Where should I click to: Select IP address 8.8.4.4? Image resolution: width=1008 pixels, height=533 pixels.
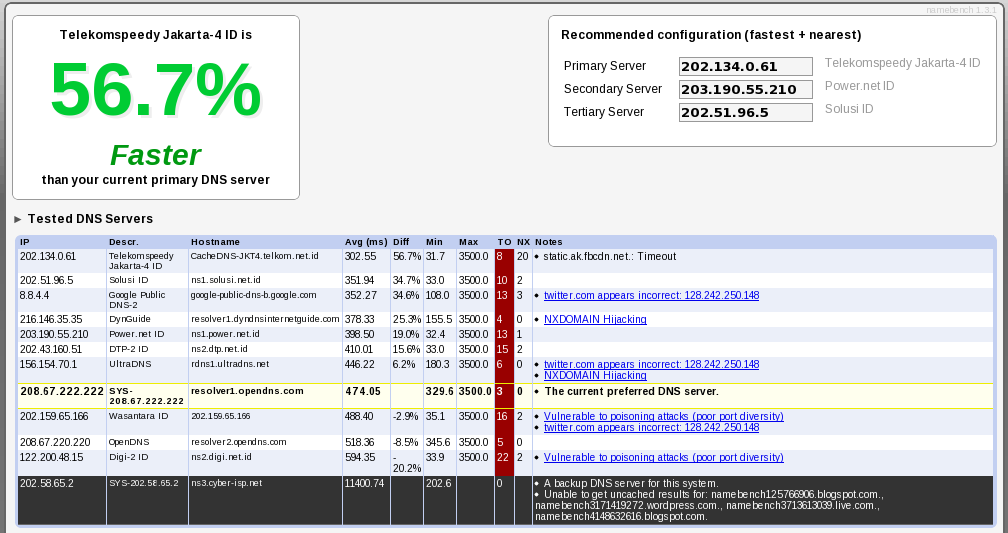point(34,295)
